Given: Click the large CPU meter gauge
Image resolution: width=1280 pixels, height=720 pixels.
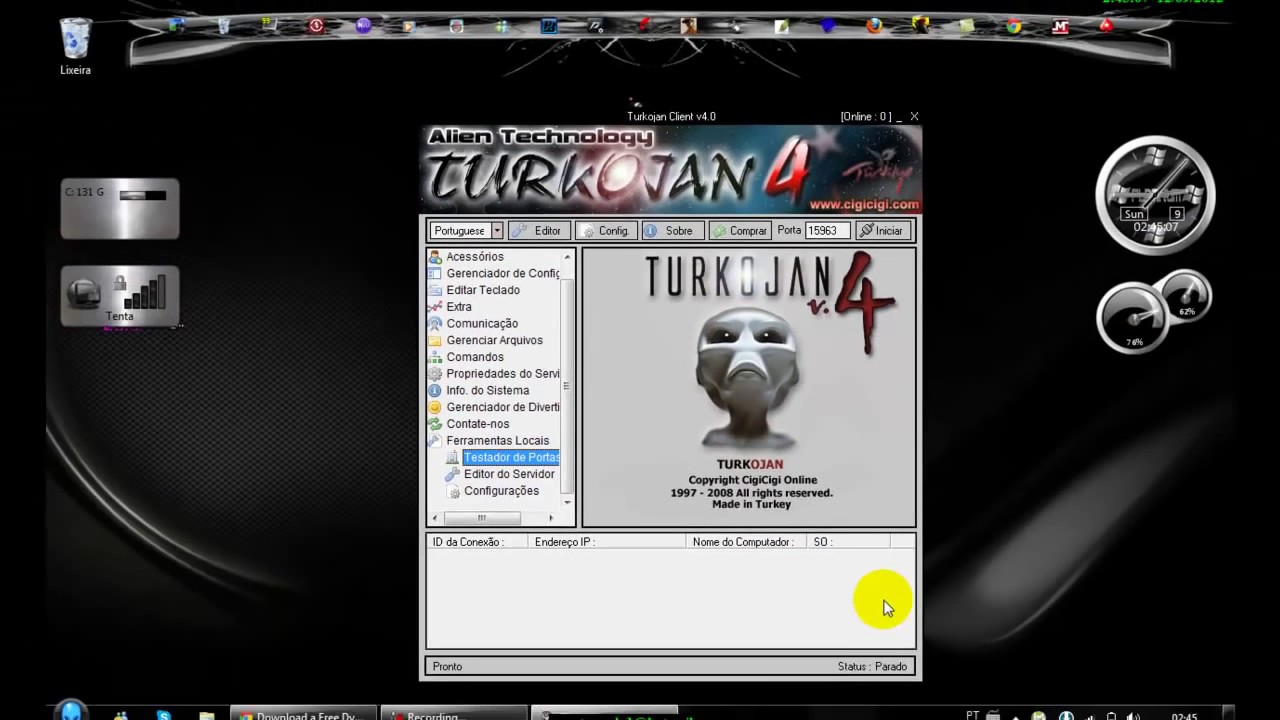Looking at the screenshot, I should click(x=1133, y=319).
